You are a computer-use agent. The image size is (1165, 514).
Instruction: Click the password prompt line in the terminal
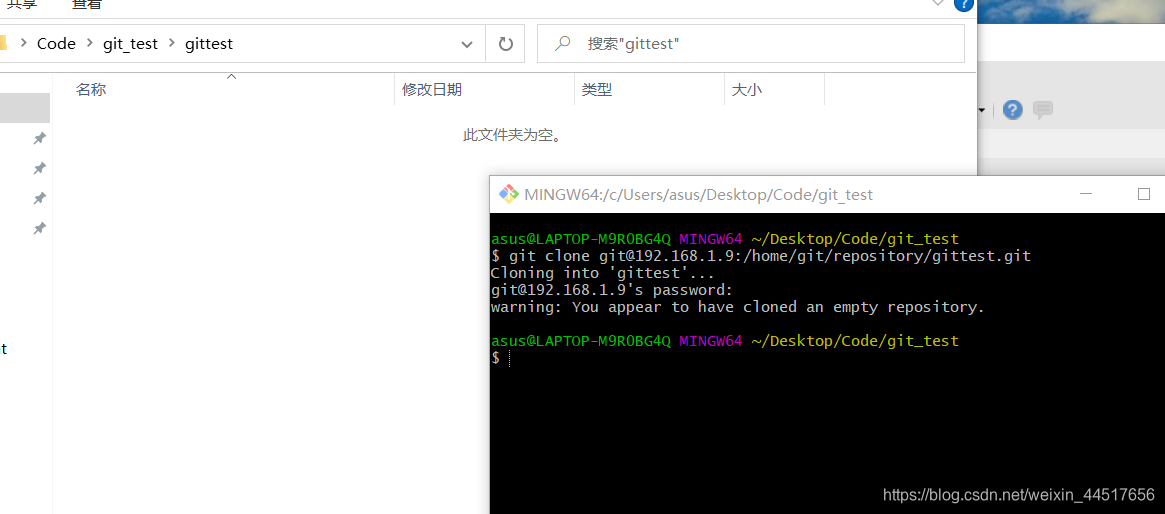point(612,290)
